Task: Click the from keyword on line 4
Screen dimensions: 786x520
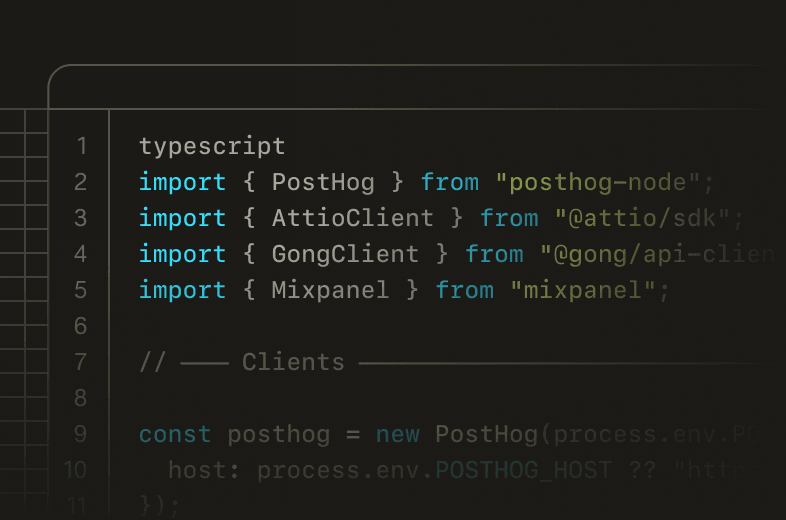Action: pos(494,255)
